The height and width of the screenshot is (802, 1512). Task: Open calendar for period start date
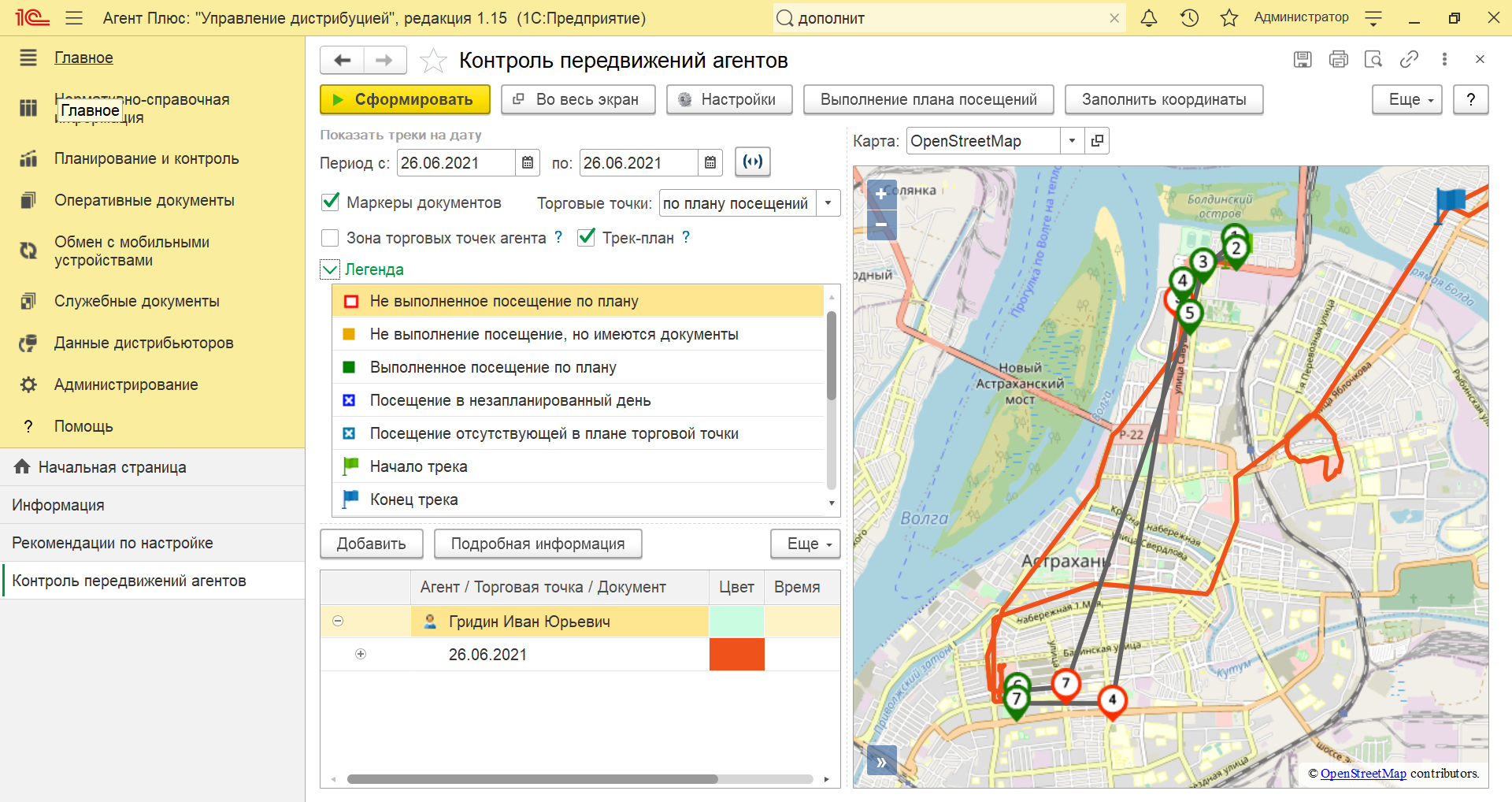pyautogui.click(x=528, y=163)
